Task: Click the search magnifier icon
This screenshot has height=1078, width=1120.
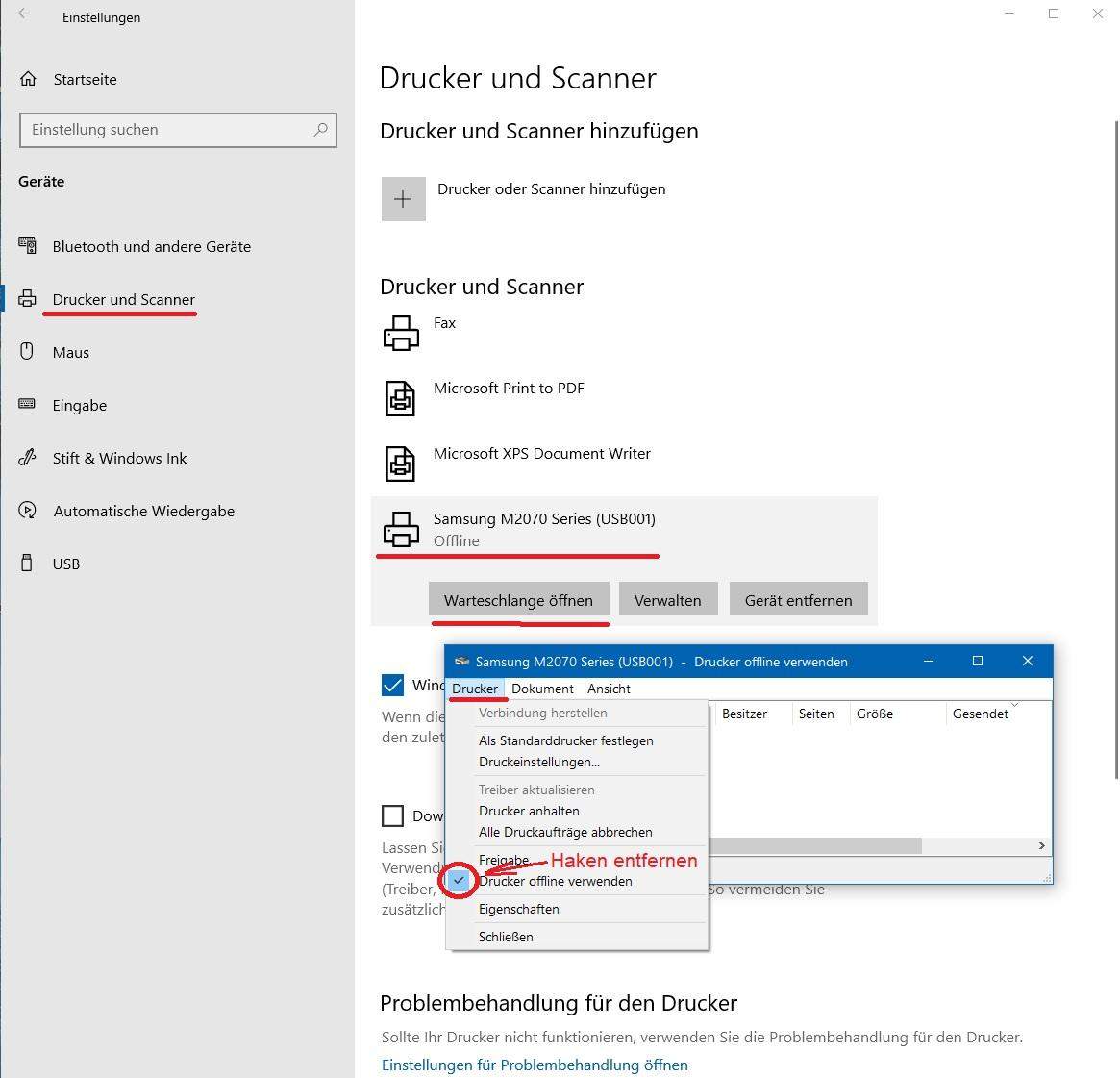Action: click(x=321, y=129)
